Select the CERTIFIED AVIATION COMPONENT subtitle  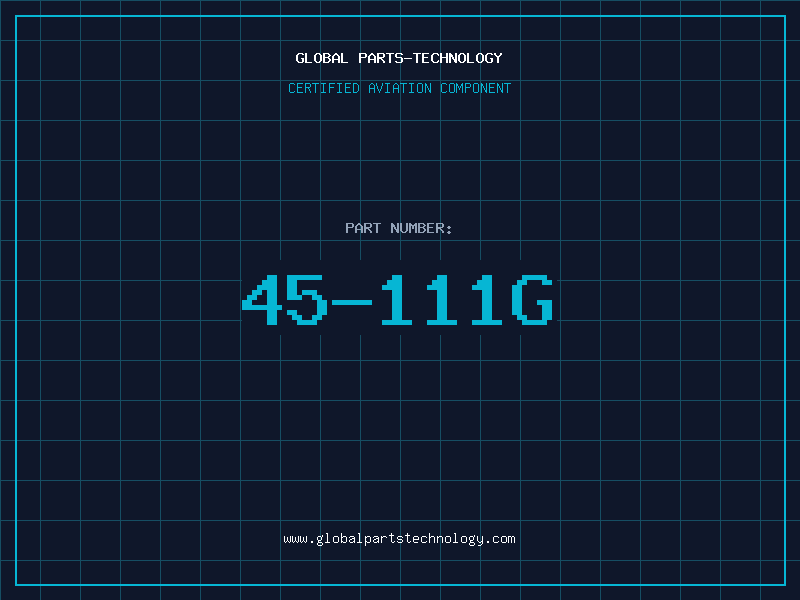399,88
